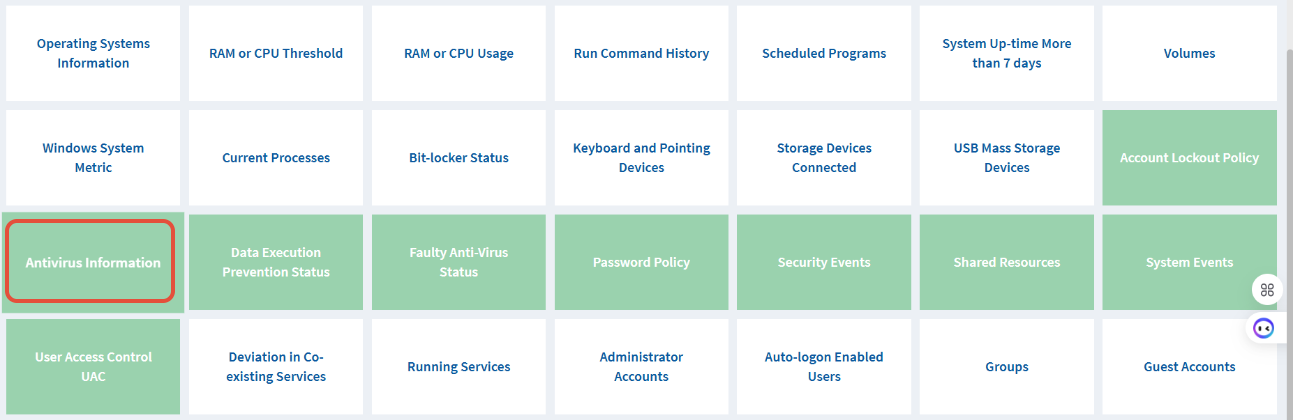Image resolution: width=1293 pixels, height=420 pixels.
Task: Open the Guest Accounts tile
Action: pyautogui.click(x=1189, y=367)
